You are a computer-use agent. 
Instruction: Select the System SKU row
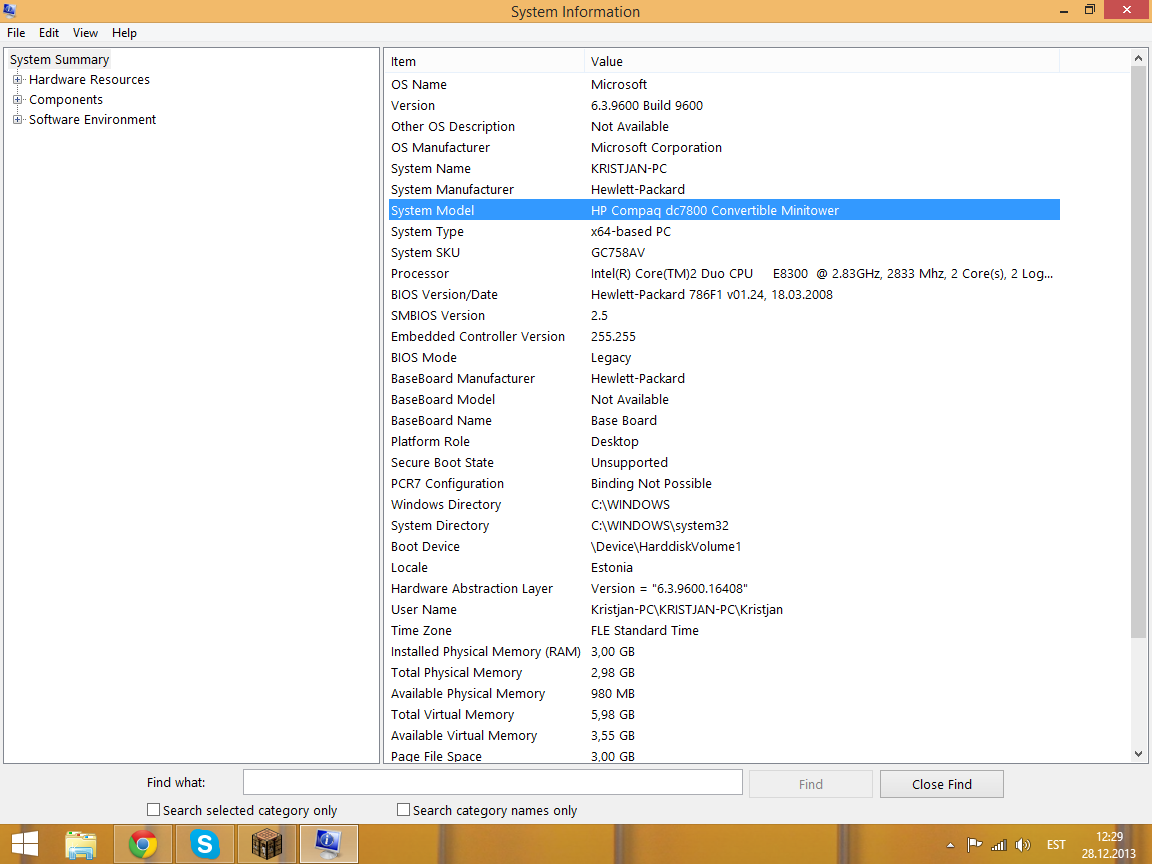pyautogui.click(x=724, y=252)
